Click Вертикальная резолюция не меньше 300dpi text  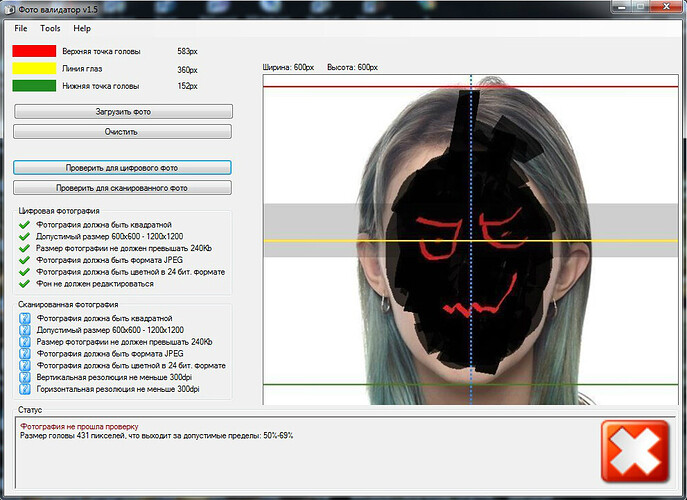[x=114, y=377]
